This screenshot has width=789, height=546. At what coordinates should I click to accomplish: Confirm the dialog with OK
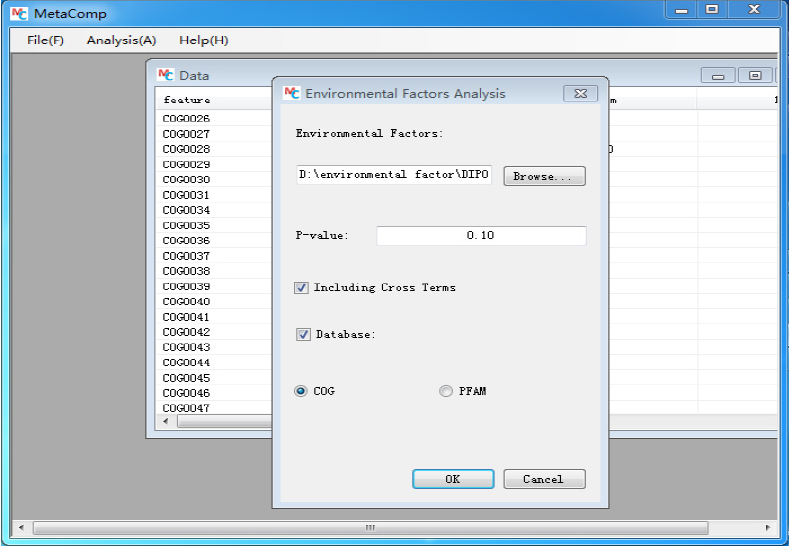coord(452,479)
